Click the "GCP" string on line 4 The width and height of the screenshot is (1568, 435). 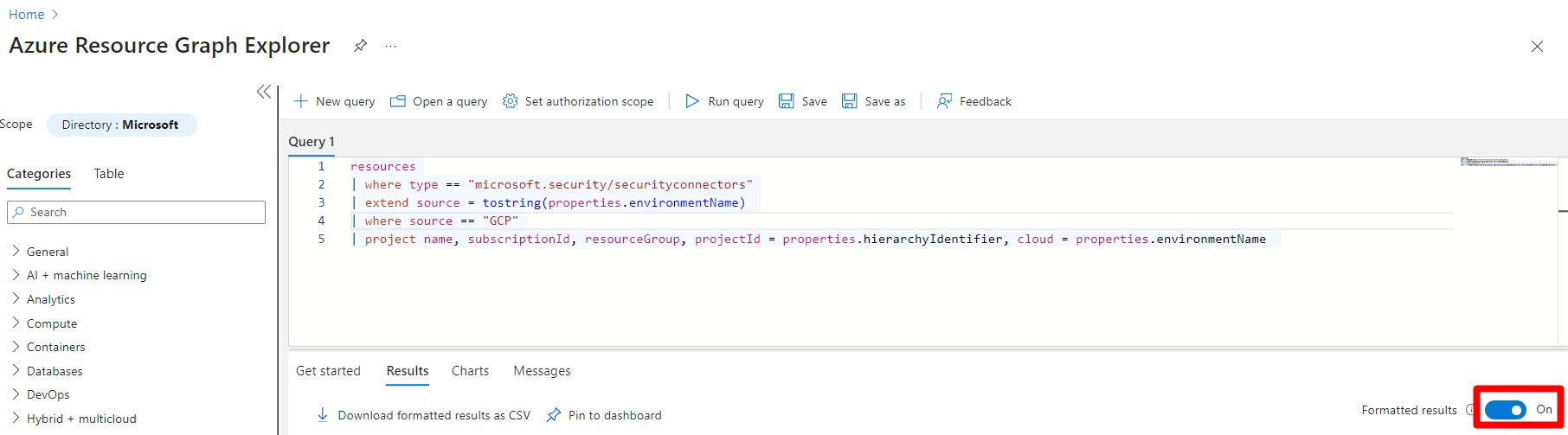[500, 221]
